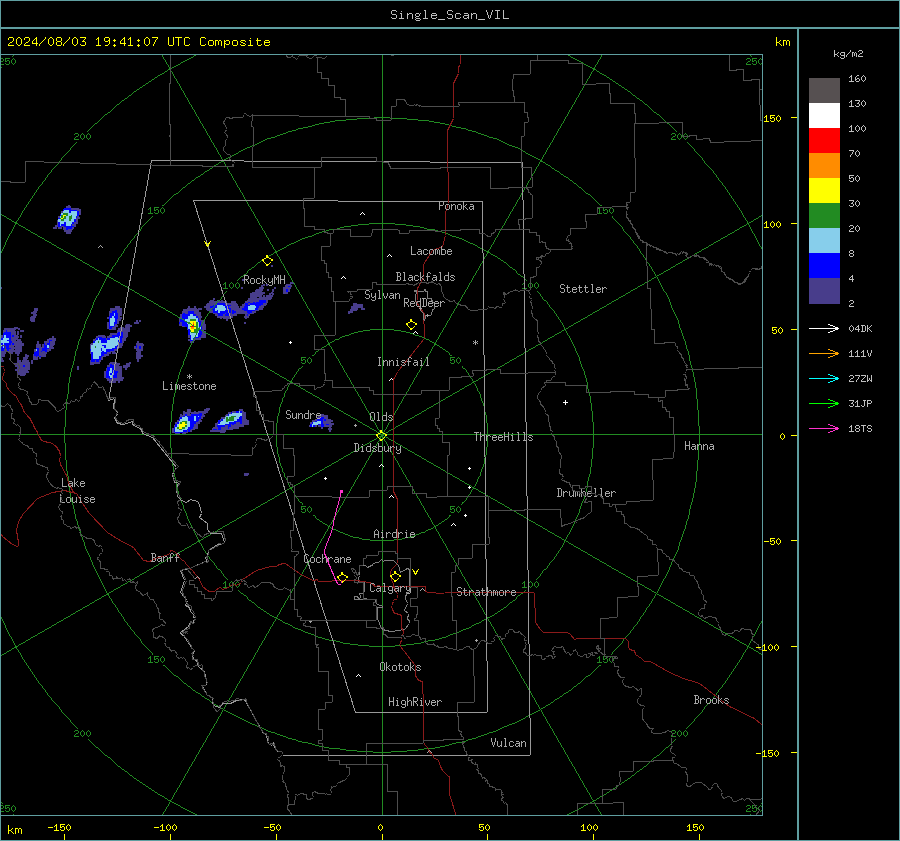Click the Okotoks city label
The width and height of the screenshot is (900, 841).
click(x=400, y=667)
